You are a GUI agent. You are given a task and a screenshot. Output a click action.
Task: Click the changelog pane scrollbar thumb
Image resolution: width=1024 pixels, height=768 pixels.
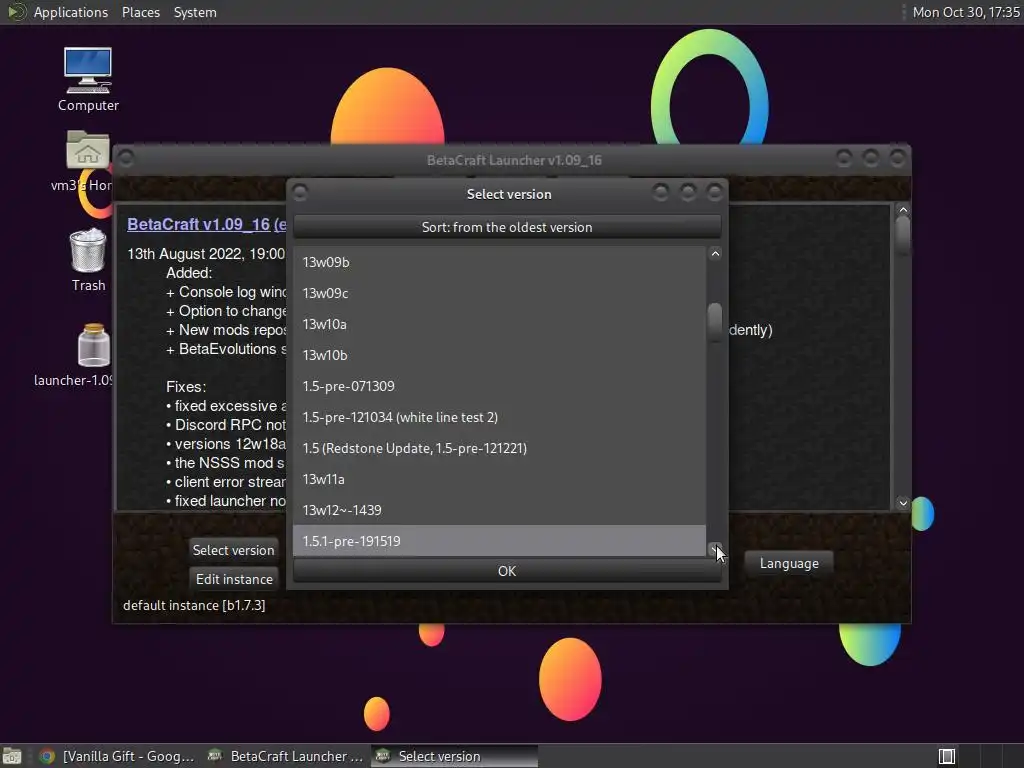tap(903, 235)
